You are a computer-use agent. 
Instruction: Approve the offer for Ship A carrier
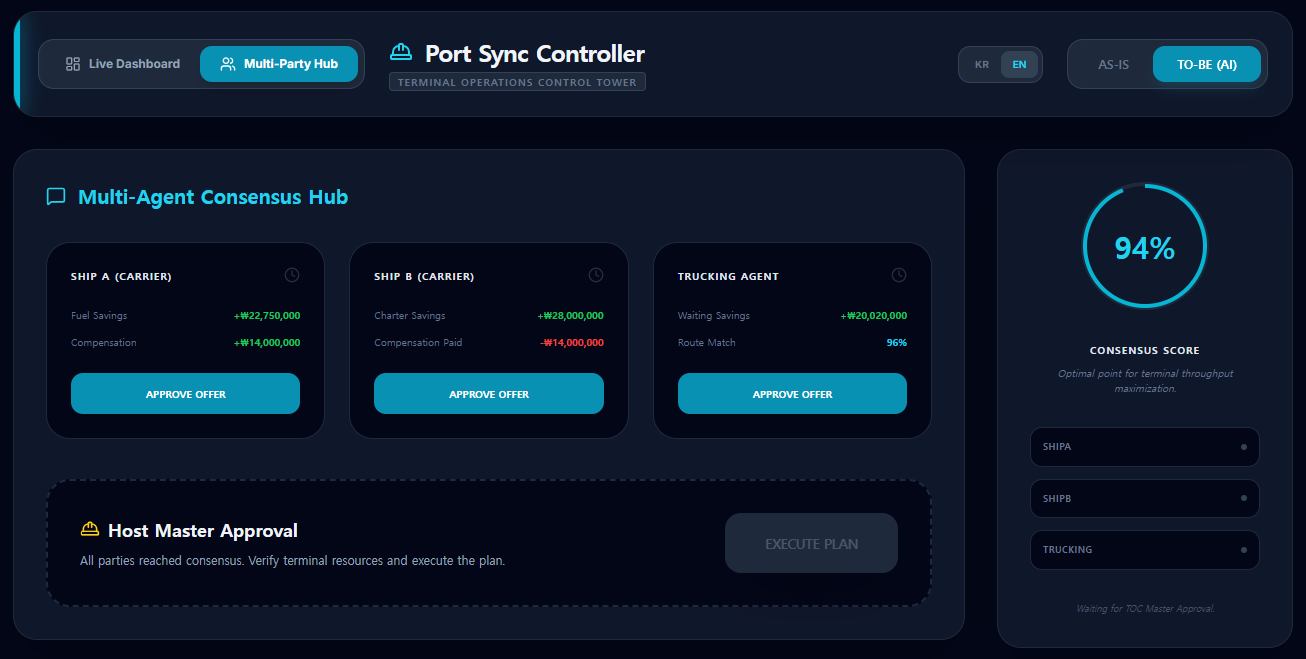pyautogui.click(x=185, y=393)
